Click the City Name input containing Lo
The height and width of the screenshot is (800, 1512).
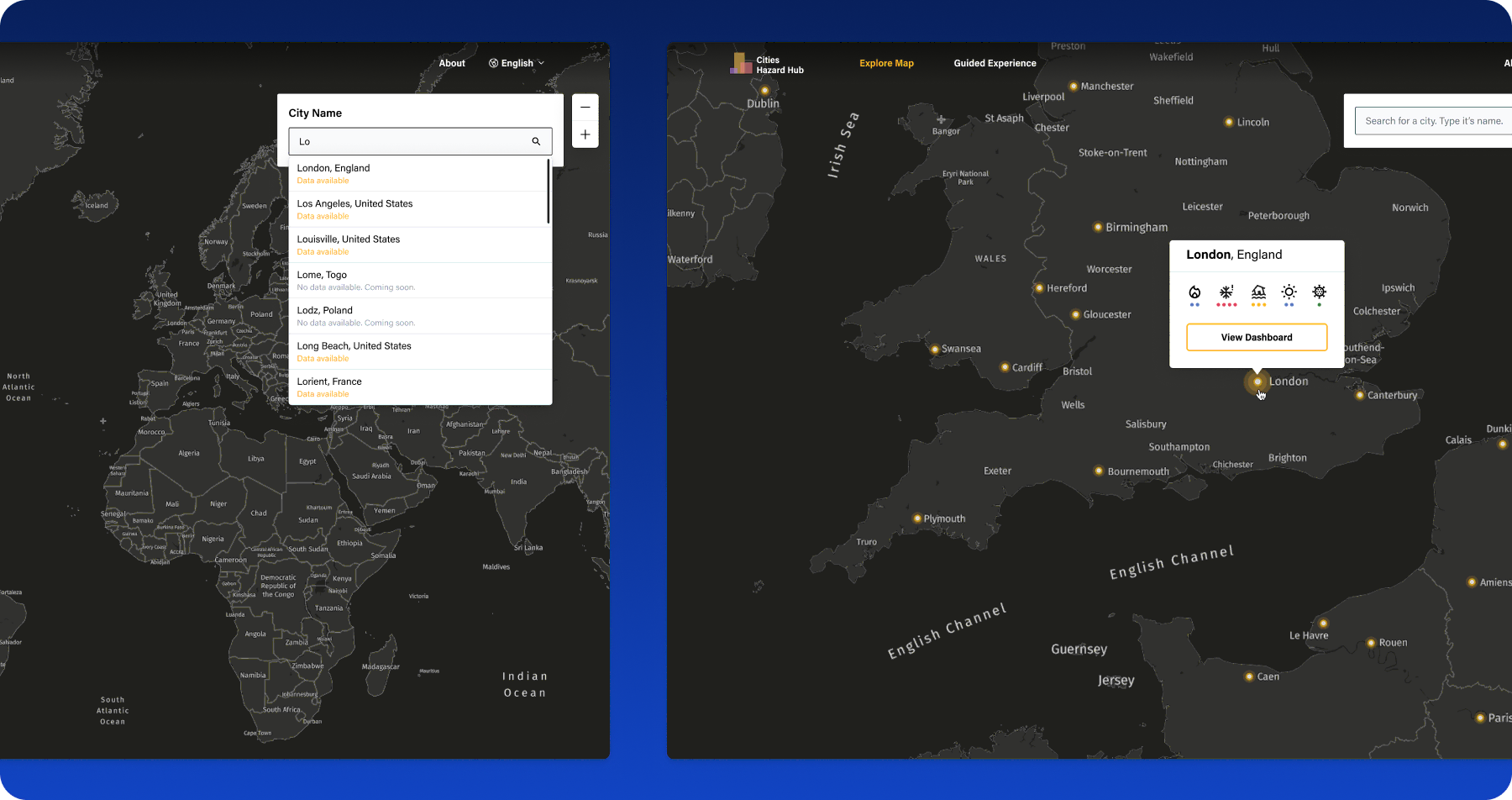point(420,141)
